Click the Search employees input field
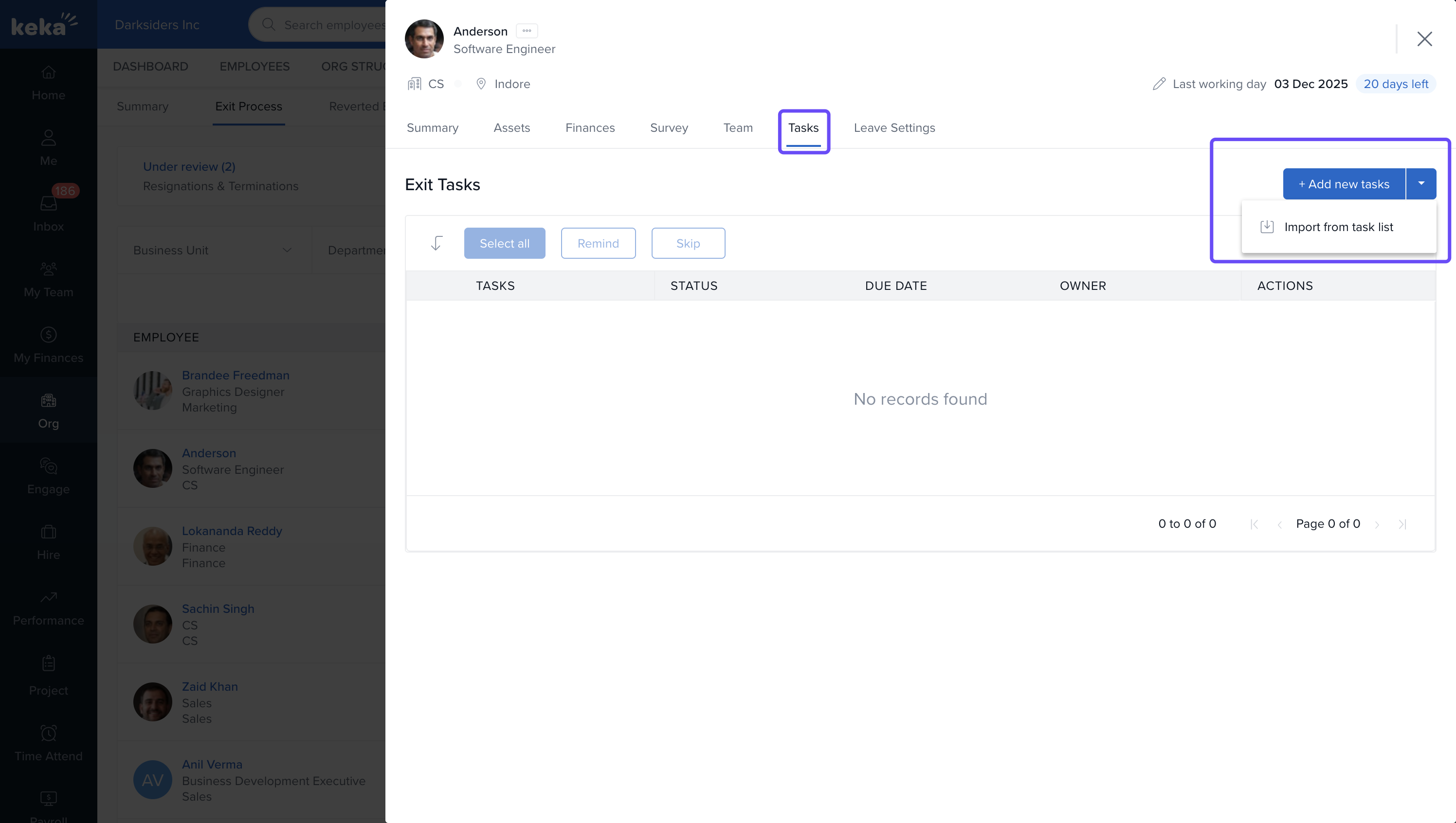 point(334,25)
